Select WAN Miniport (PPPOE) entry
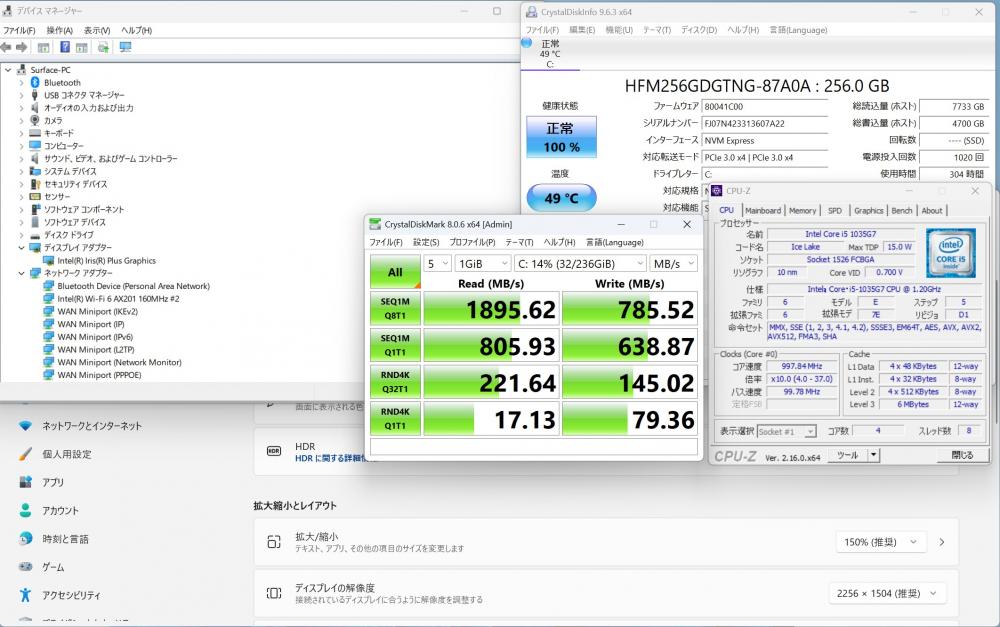1000x627 pixels. coord(99,375)
